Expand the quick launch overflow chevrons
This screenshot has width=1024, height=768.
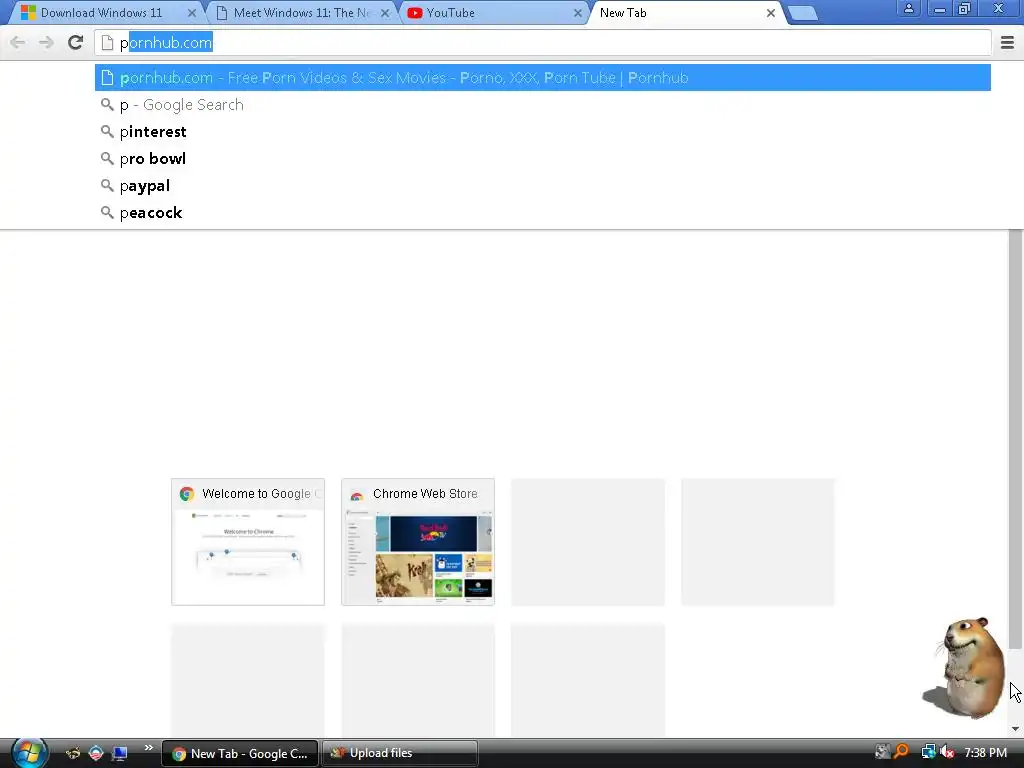[148, 748]
